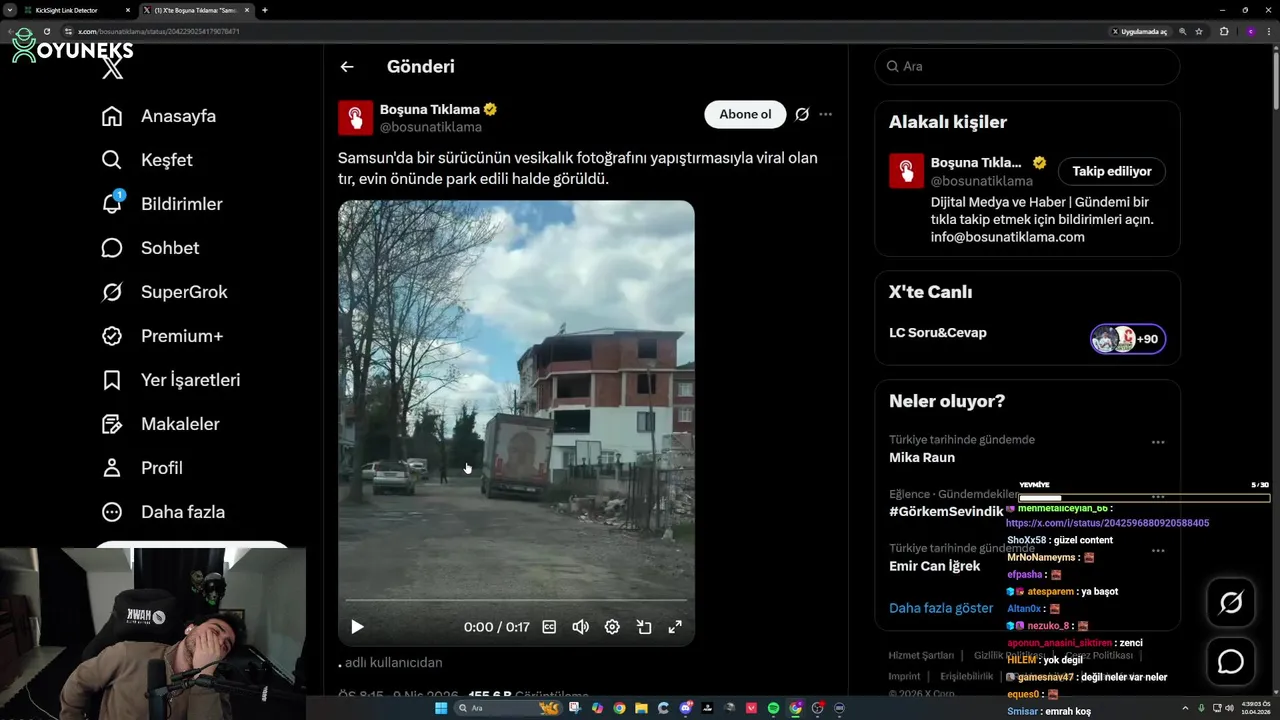Screen dimensions: 1280x720
Task: Open Anasayfa from the X sidebar
Action: click(159, 116)
